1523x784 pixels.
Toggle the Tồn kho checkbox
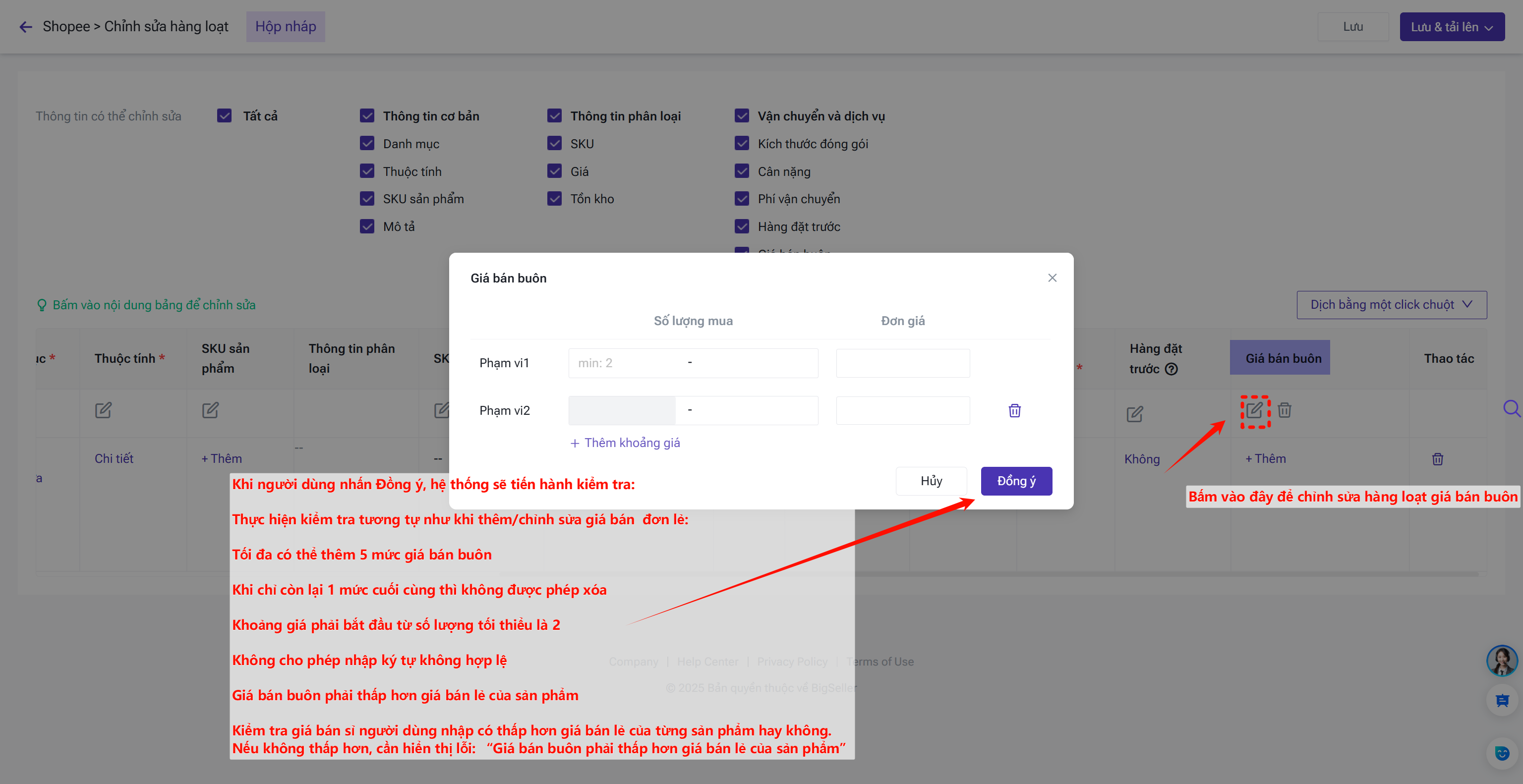pyautogui.click(x=555, y=199)
